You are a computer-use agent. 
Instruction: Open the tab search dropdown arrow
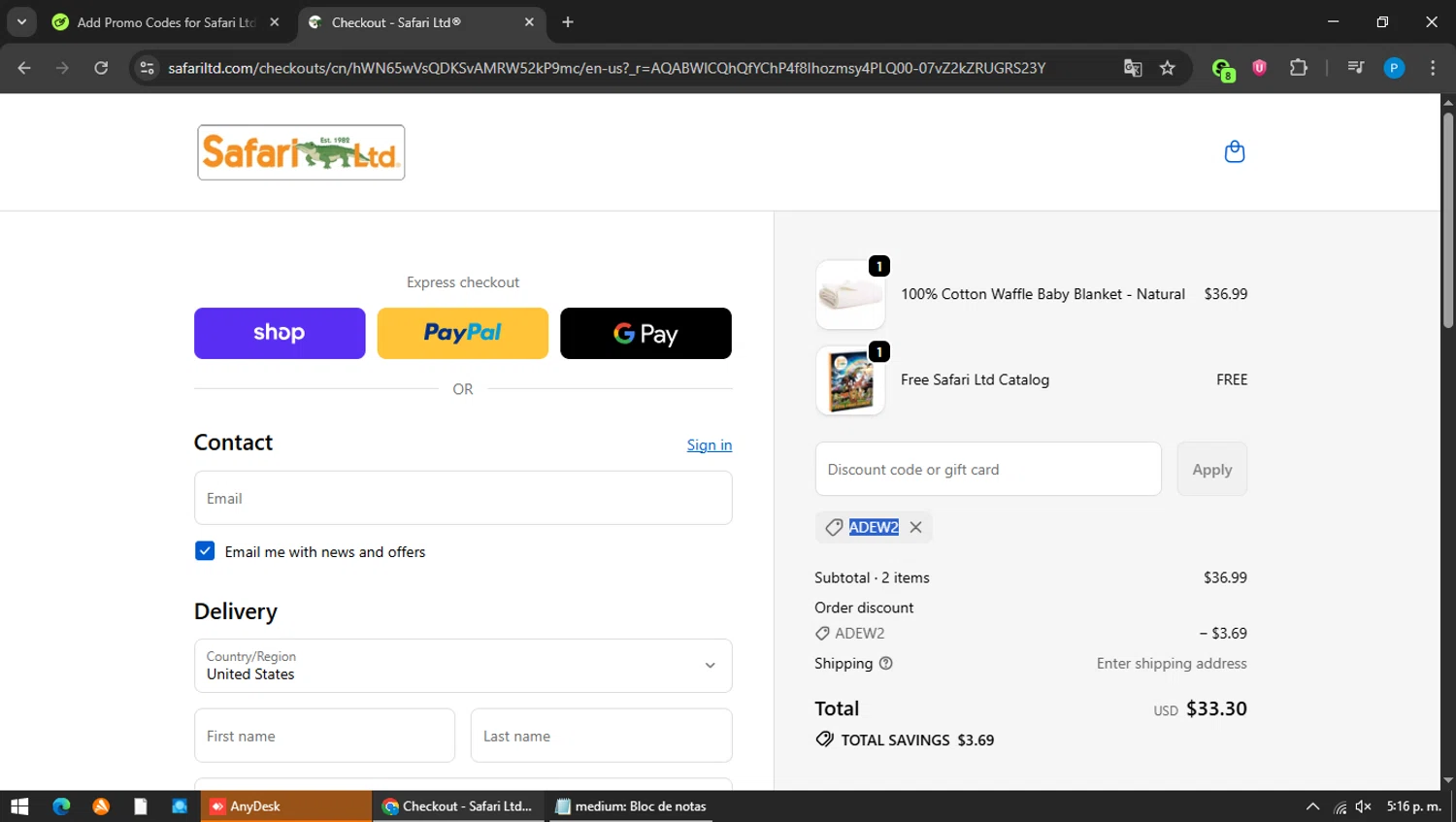[x=21, y=21]
